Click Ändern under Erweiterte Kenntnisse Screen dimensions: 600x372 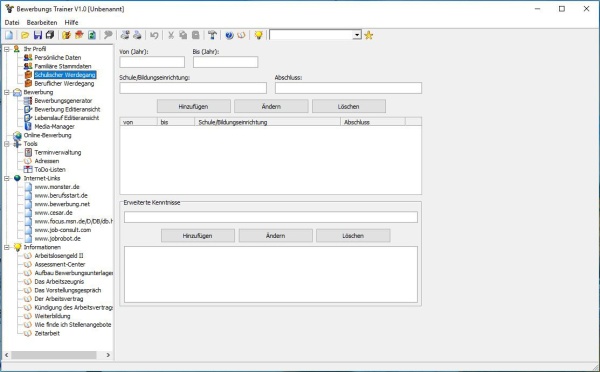point(276,236)
